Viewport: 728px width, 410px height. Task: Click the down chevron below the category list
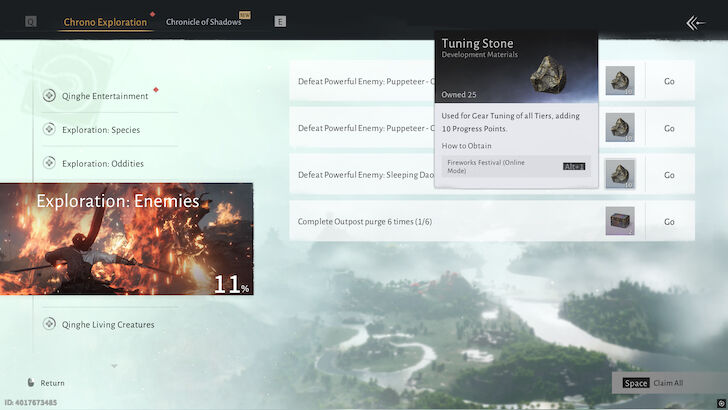[114, 366]
